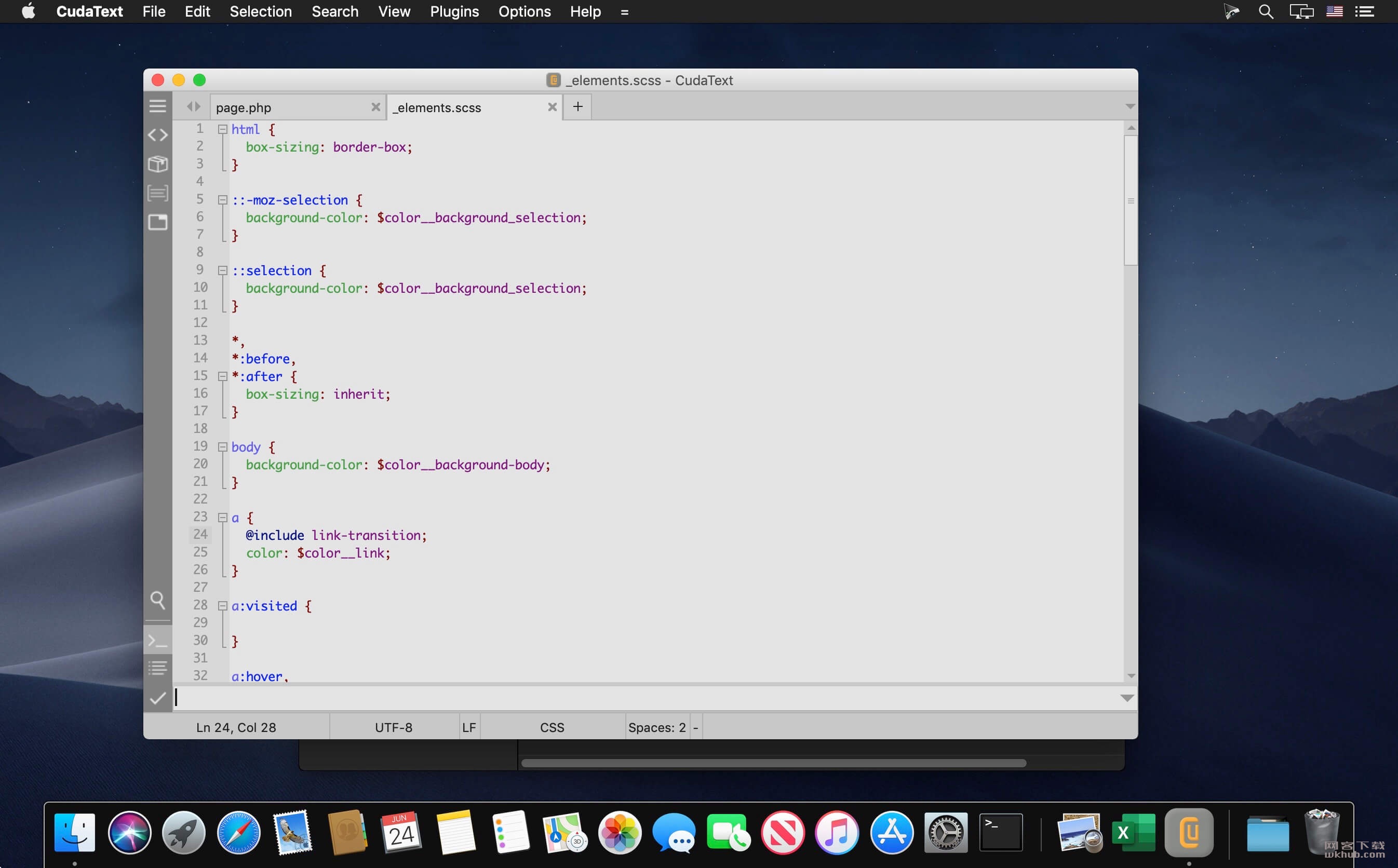Change the UTF-8 encoding in status bar
This screenshot has height=868, width=1398.
(x=394, y=727)
